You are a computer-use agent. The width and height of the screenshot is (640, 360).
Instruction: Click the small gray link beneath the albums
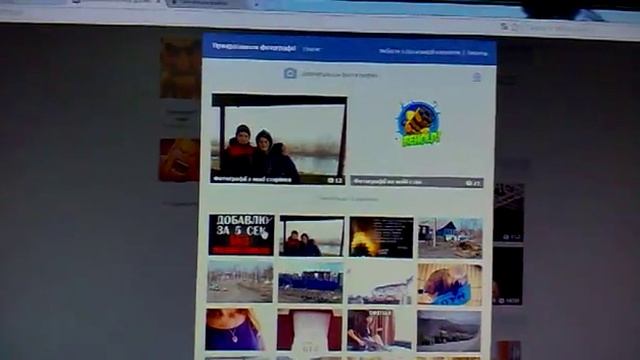coord(349,199)
